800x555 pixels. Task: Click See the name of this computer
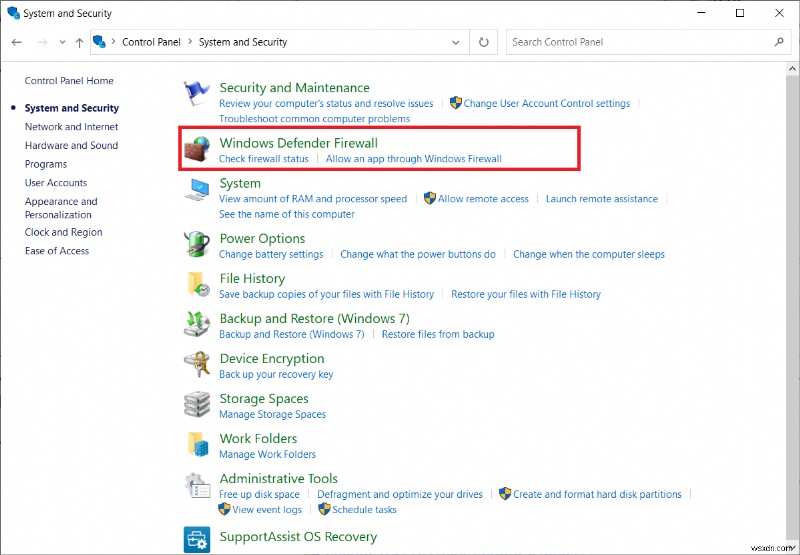coord(287,214)
